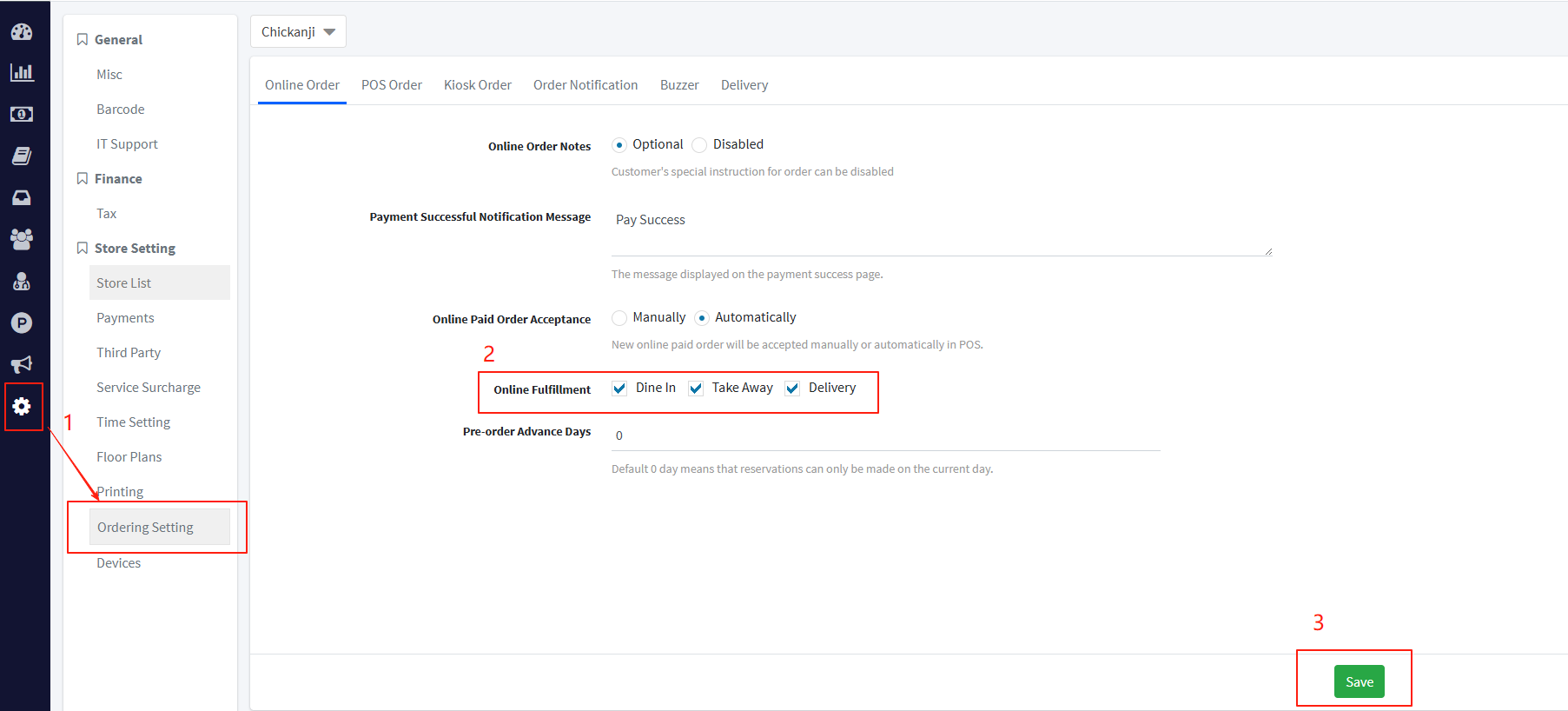Click the Online Paid Order Acceptance label
Screen dimensions: 1568x711
[512, 319]
